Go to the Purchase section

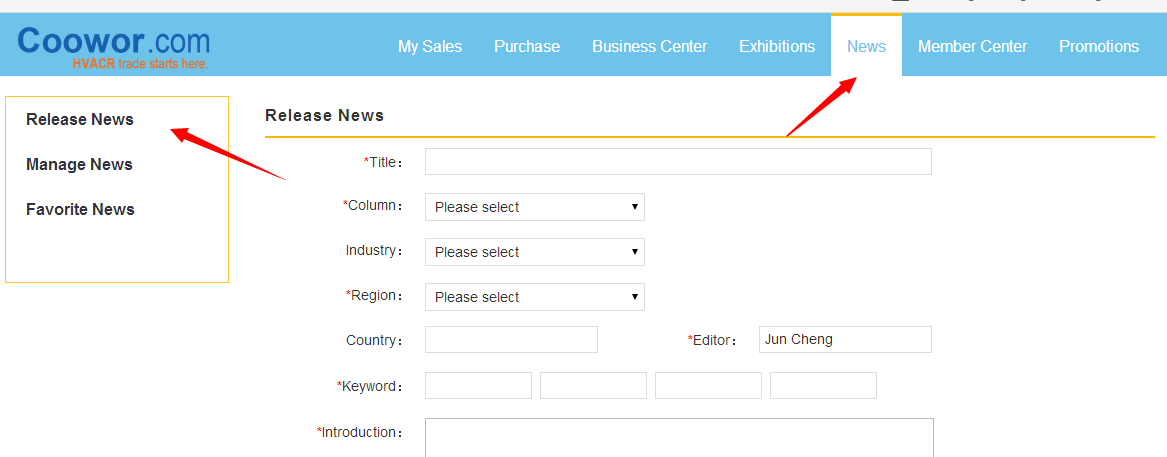(x=527, y=46)
